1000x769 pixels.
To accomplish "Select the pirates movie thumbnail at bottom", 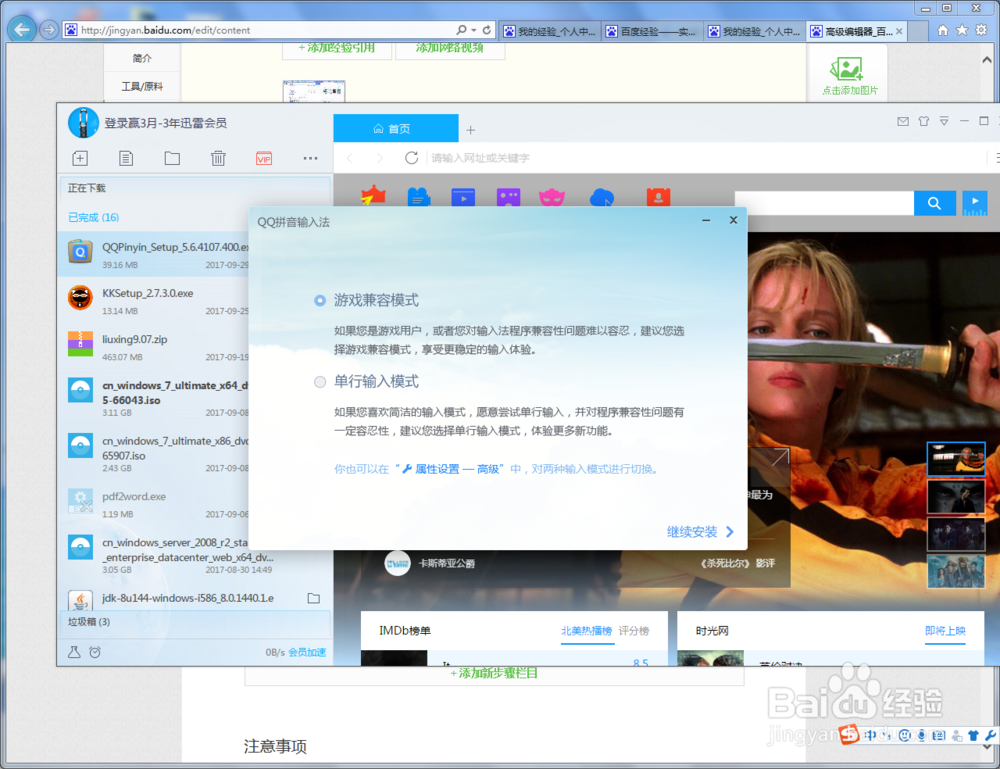I will point(955,571).
